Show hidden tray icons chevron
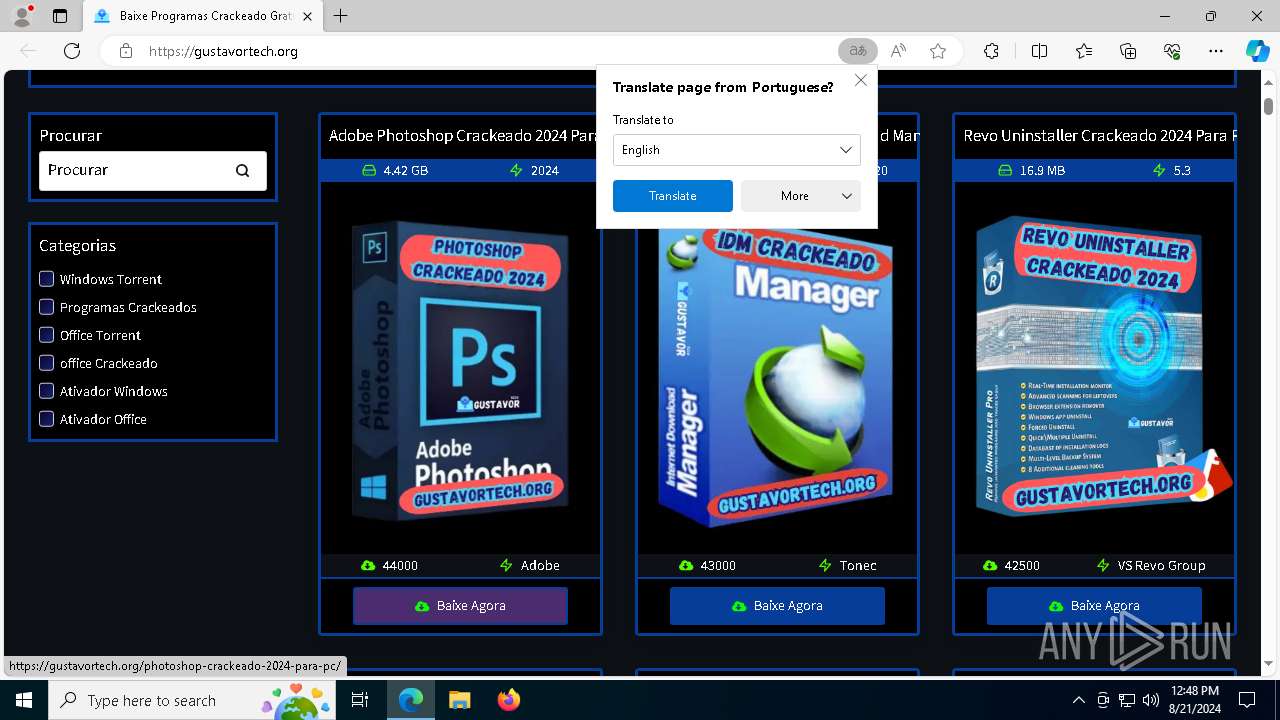This screenshot has width=1280, height=720. click(1078, 700)
